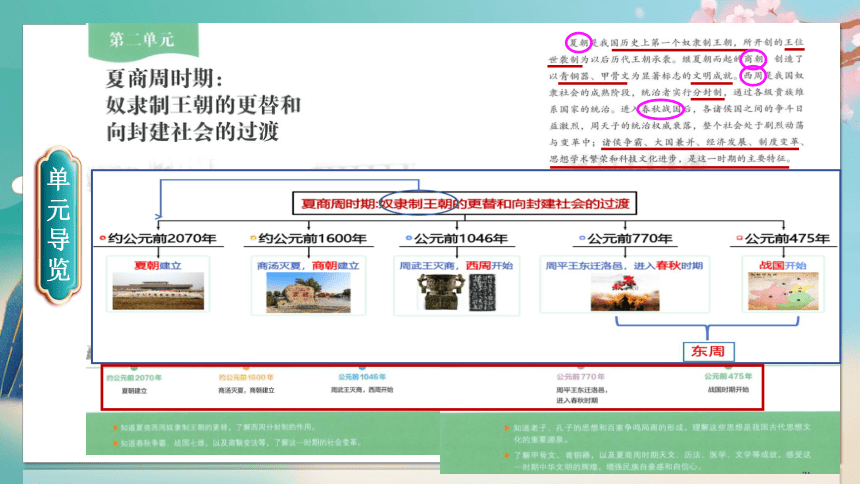This screenshot has height=484, width=860.
Task: Click small 夏朝建立 text in the red-framed strip
Action: (x=134, y=391)
